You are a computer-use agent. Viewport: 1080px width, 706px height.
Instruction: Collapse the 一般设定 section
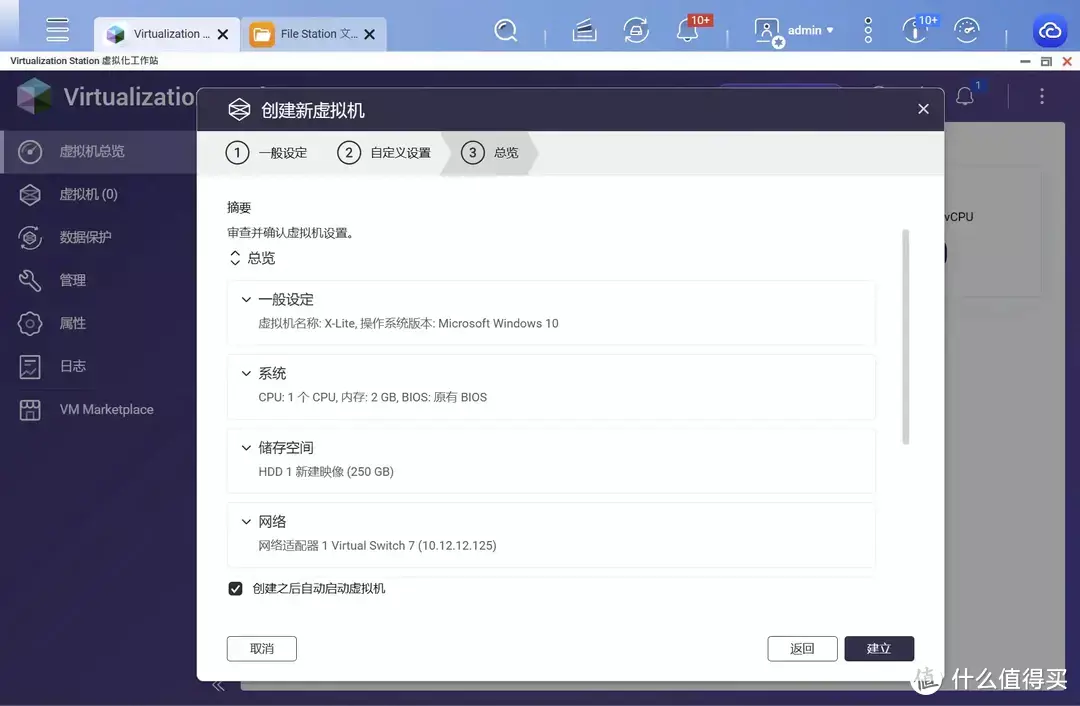click(x=246, y=300)
